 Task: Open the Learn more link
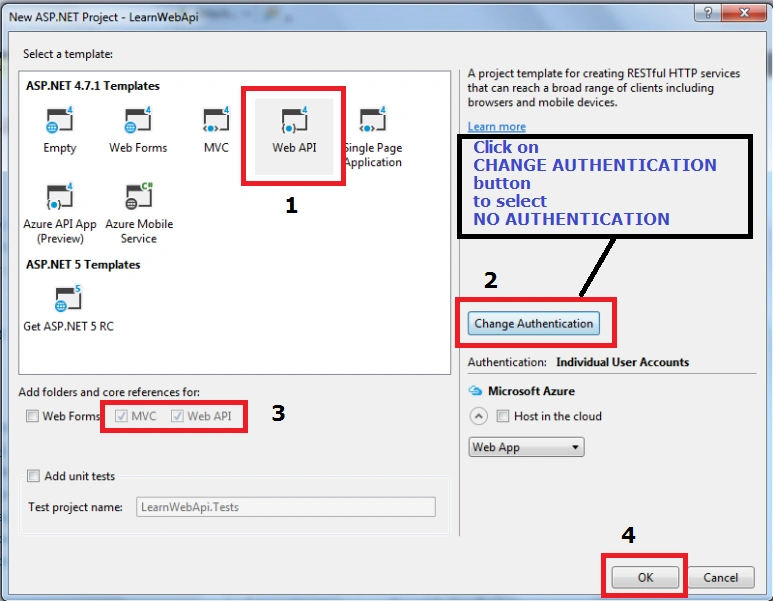pyautogui.click(x=496, y=127)
